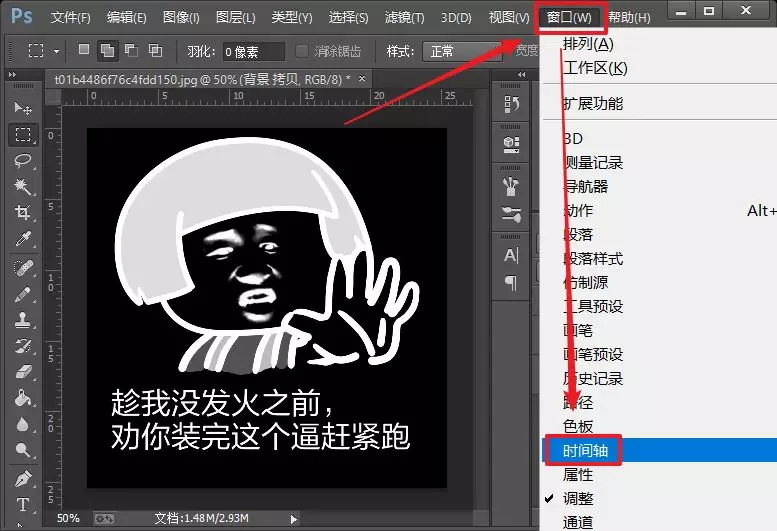
Task: Choose 时间轴 from the Window menu
Action: [x=660, y=450]
